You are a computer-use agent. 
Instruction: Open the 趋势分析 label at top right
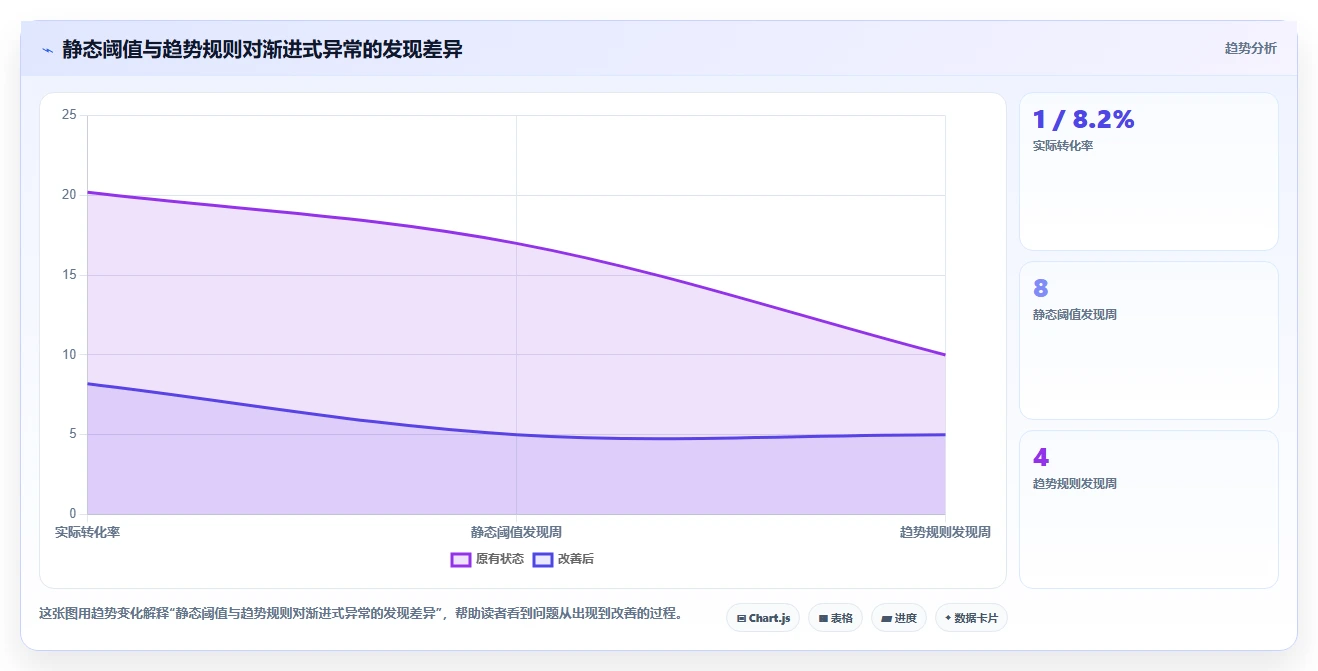tap(1250, 48)
